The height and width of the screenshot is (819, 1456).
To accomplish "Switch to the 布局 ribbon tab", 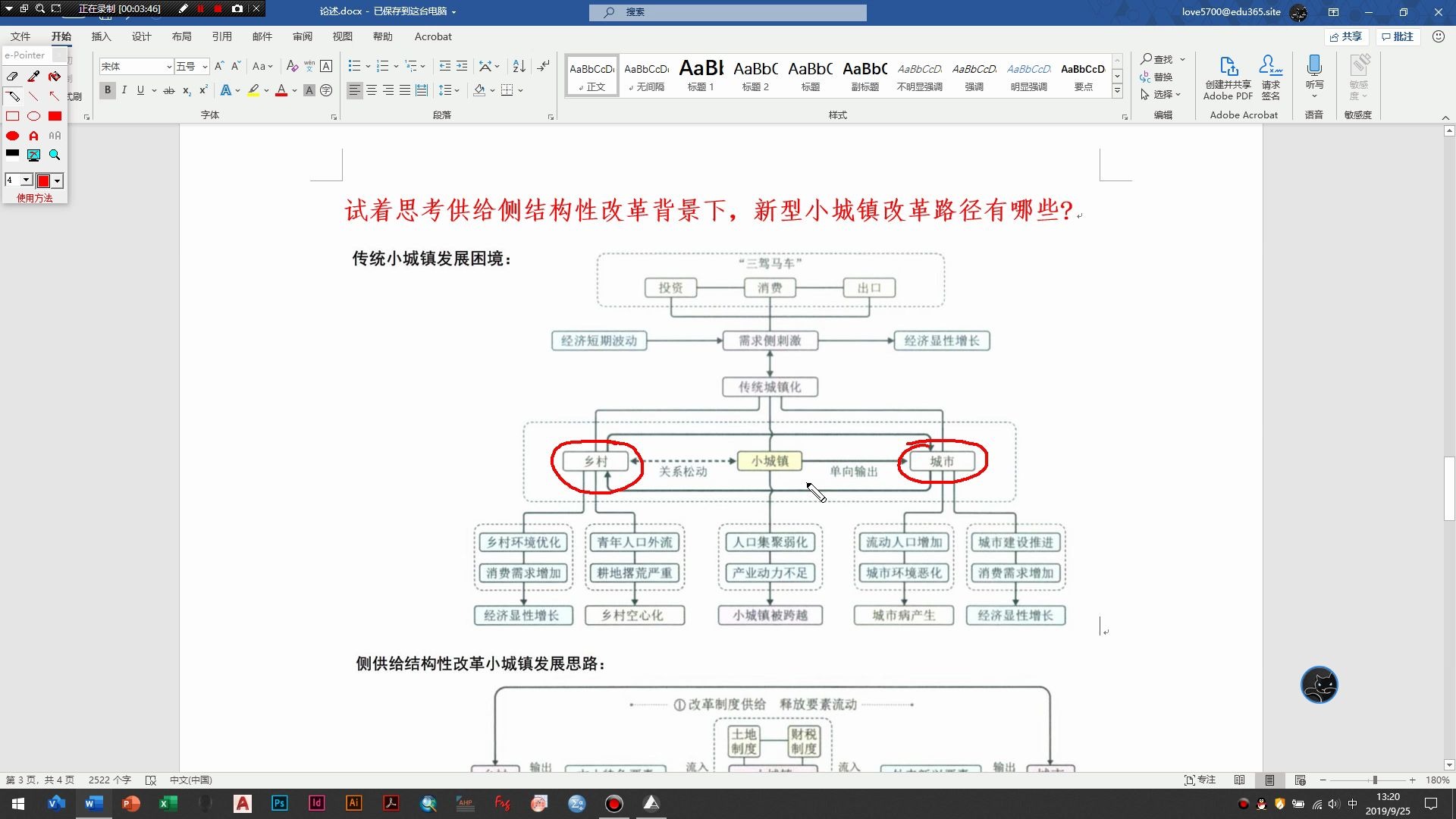I will click(x=181, y=36).
